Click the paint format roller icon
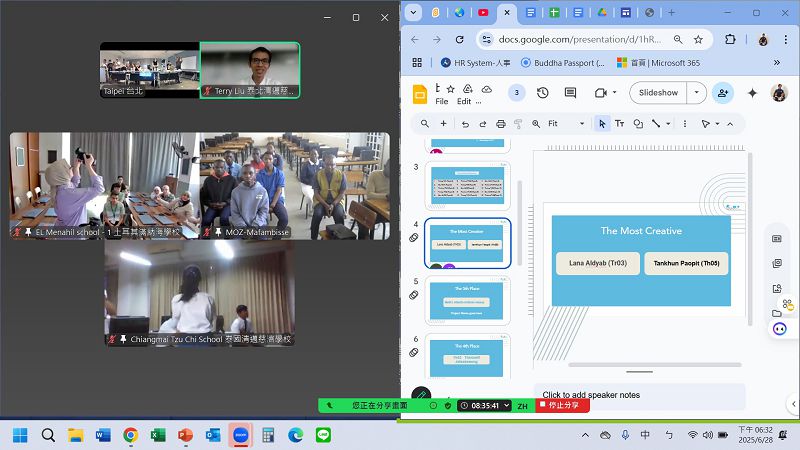This screenshot has height=450, width=800. 518,124
